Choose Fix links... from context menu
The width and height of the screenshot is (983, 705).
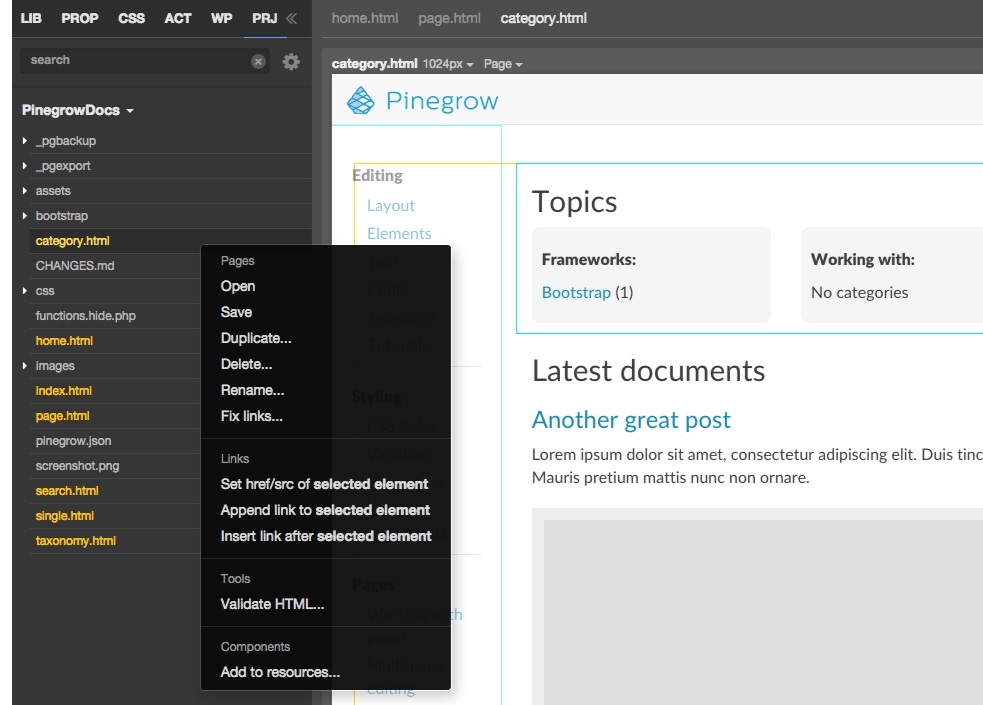tap(251, 416)
